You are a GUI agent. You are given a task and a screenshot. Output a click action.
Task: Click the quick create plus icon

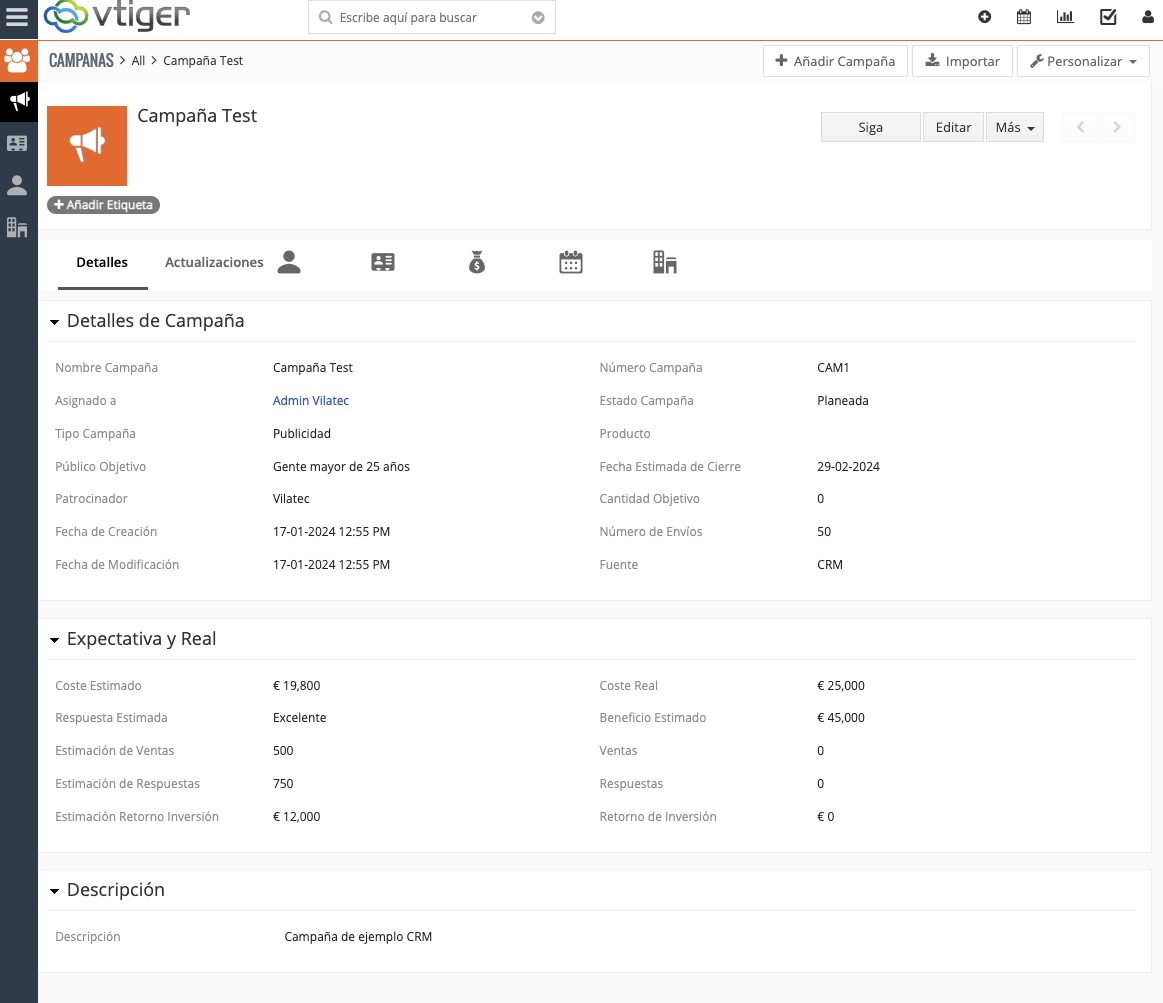(985, 17)
